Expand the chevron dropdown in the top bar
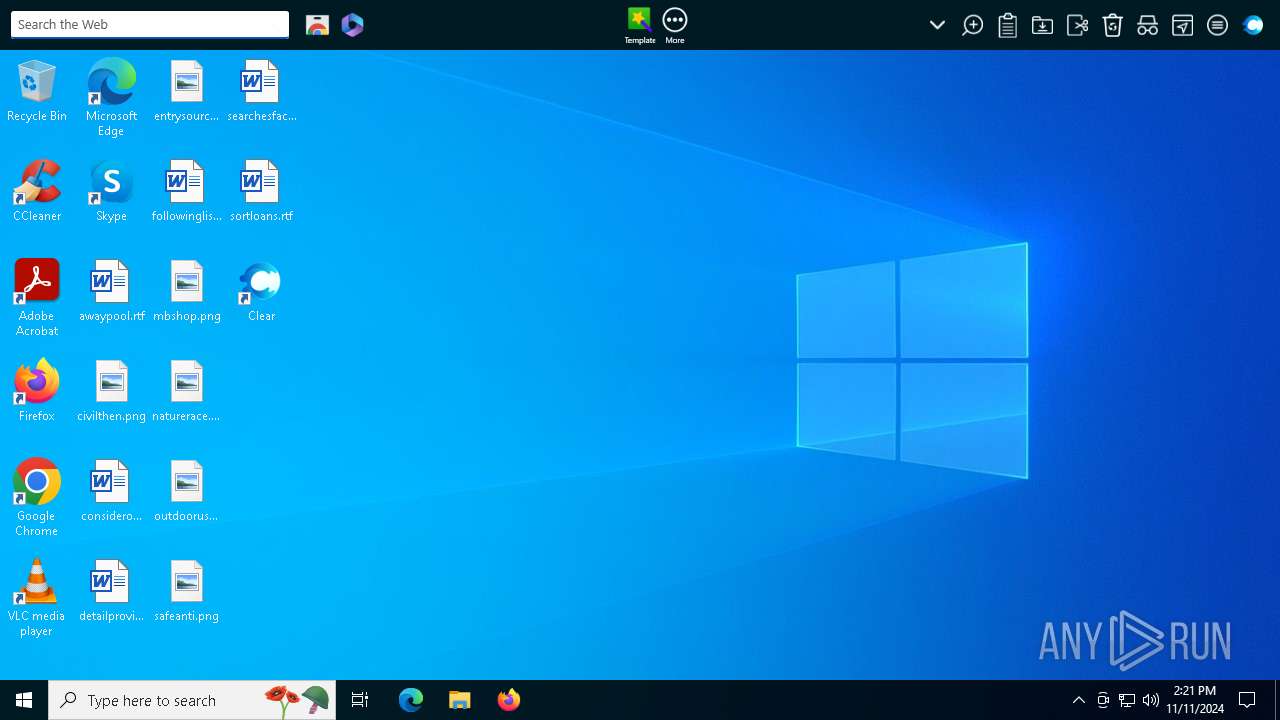 [937, 25]
